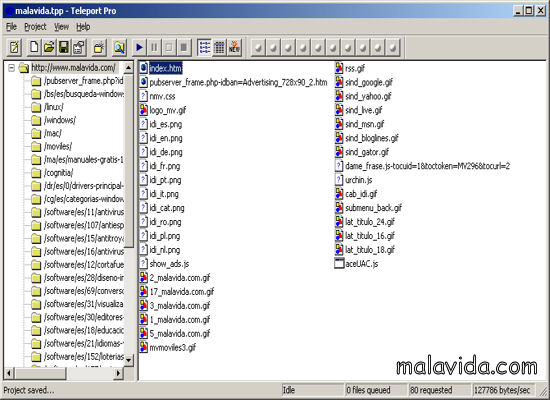Click the tree panel's down scroll arrow
This screenshot has height=400, width=550.
(129, 360)
